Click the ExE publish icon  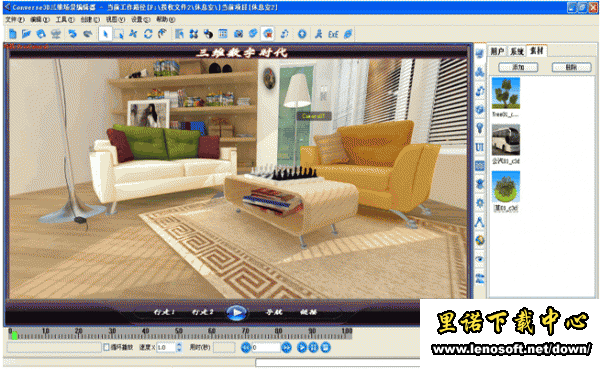point(333,34)
